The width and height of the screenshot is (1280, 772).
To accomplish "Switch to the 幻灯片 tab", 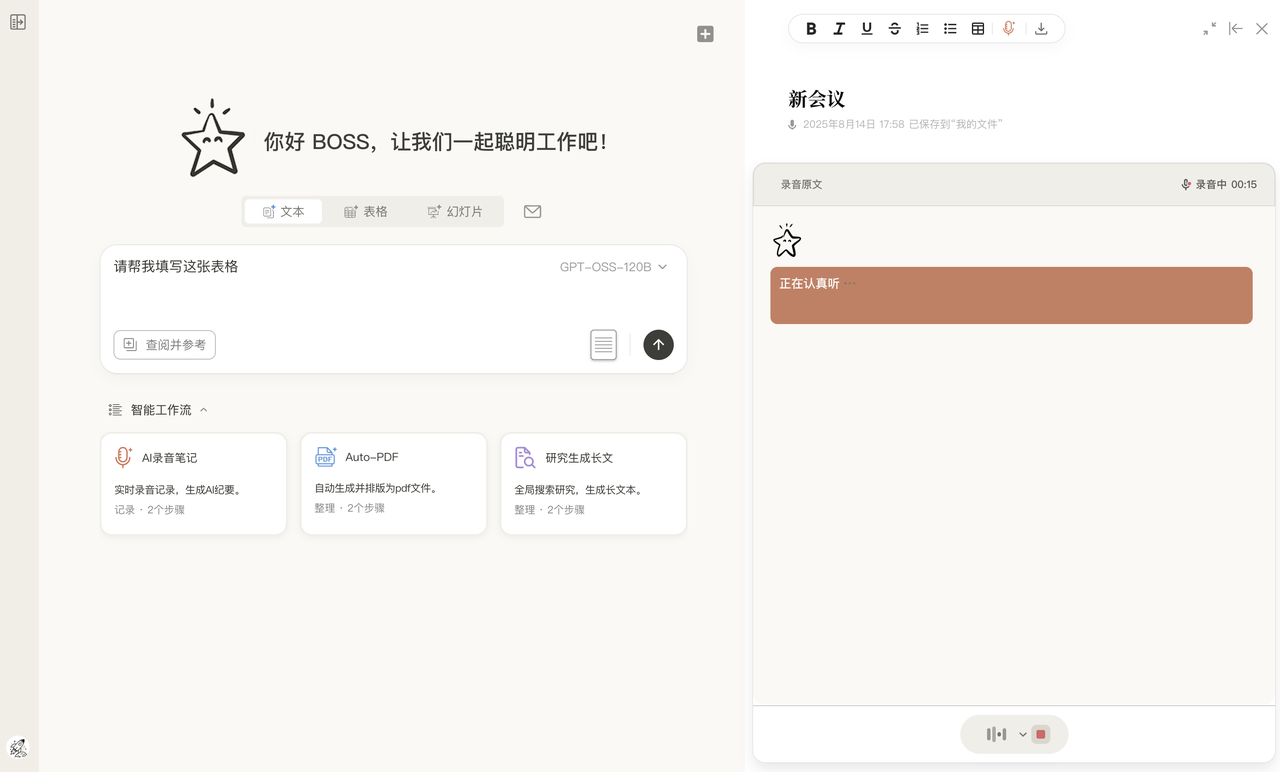I will point(455,212).
